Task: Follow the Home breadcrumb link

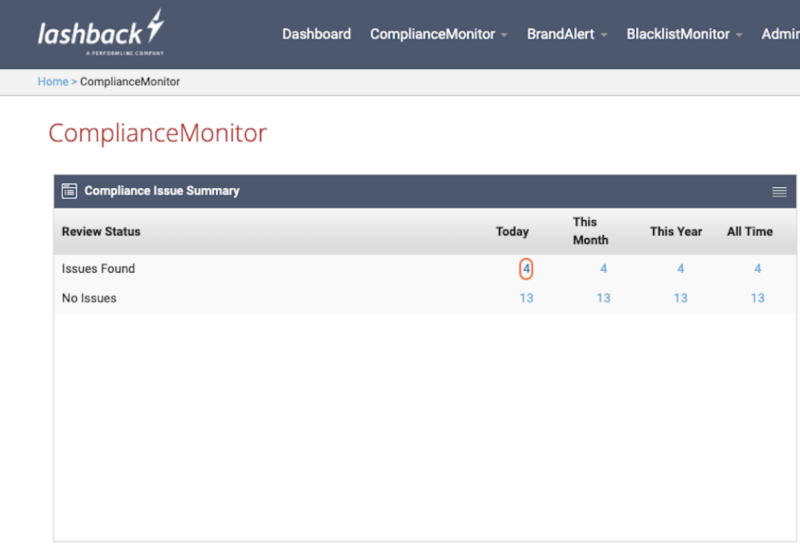Action: (52, 82)
